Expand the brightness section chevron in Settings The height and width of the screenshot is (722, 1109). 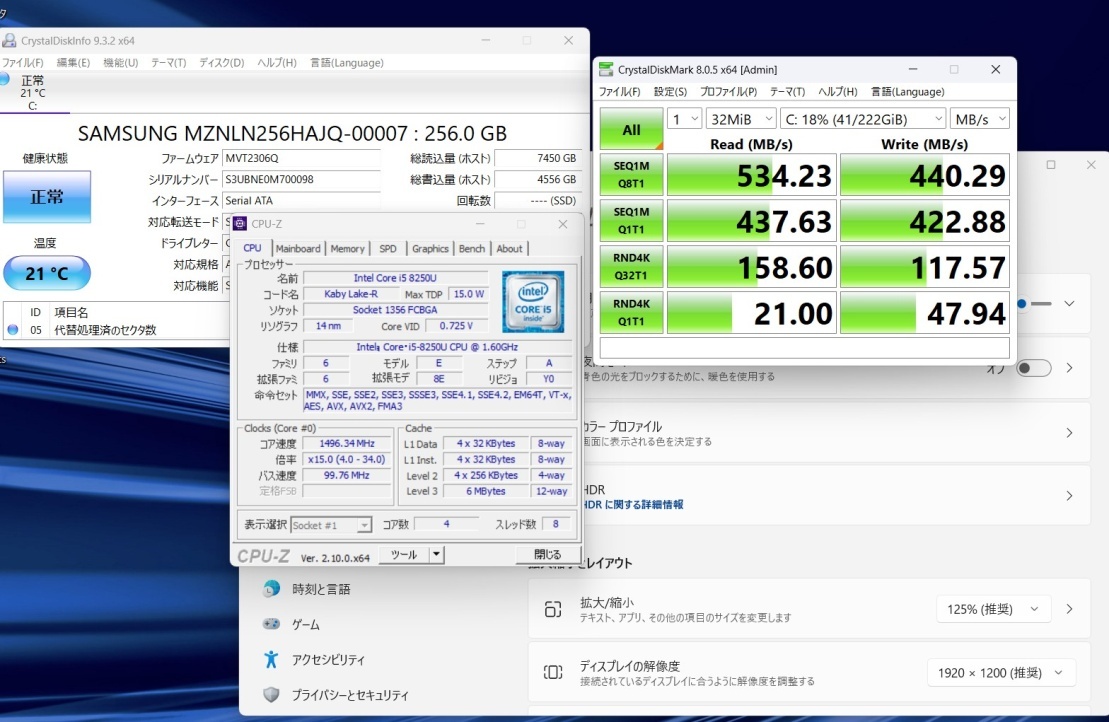coord(1069,303)
